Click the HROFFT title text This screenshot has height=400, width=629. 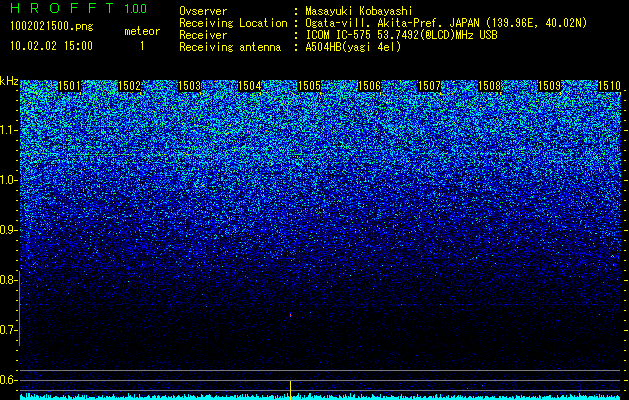point(62,8)
